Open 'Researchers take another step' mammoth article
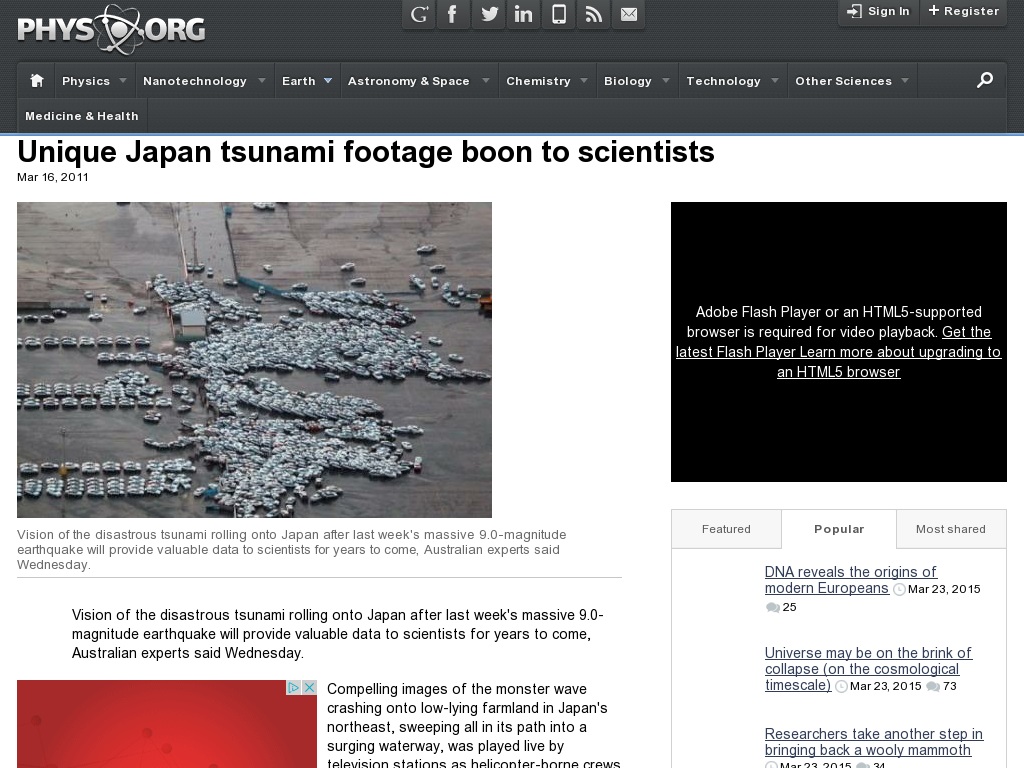 pyautogui.click(x=874, y=742)
